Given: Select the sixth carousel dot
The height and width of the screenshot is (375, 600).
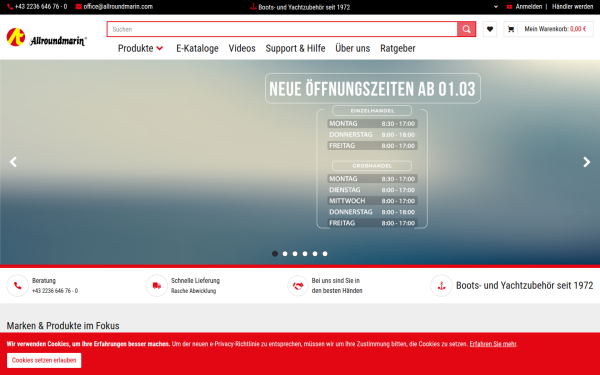Looking at the screenshot, I should tap(325, 254).
